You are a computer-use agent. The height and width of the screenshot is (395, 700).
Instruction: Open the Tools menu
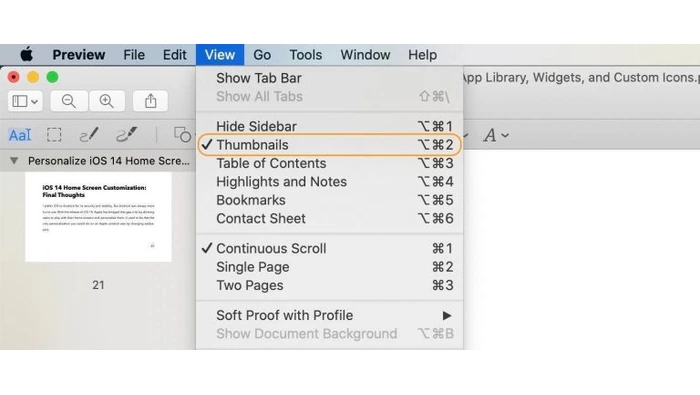pos(305,55)
